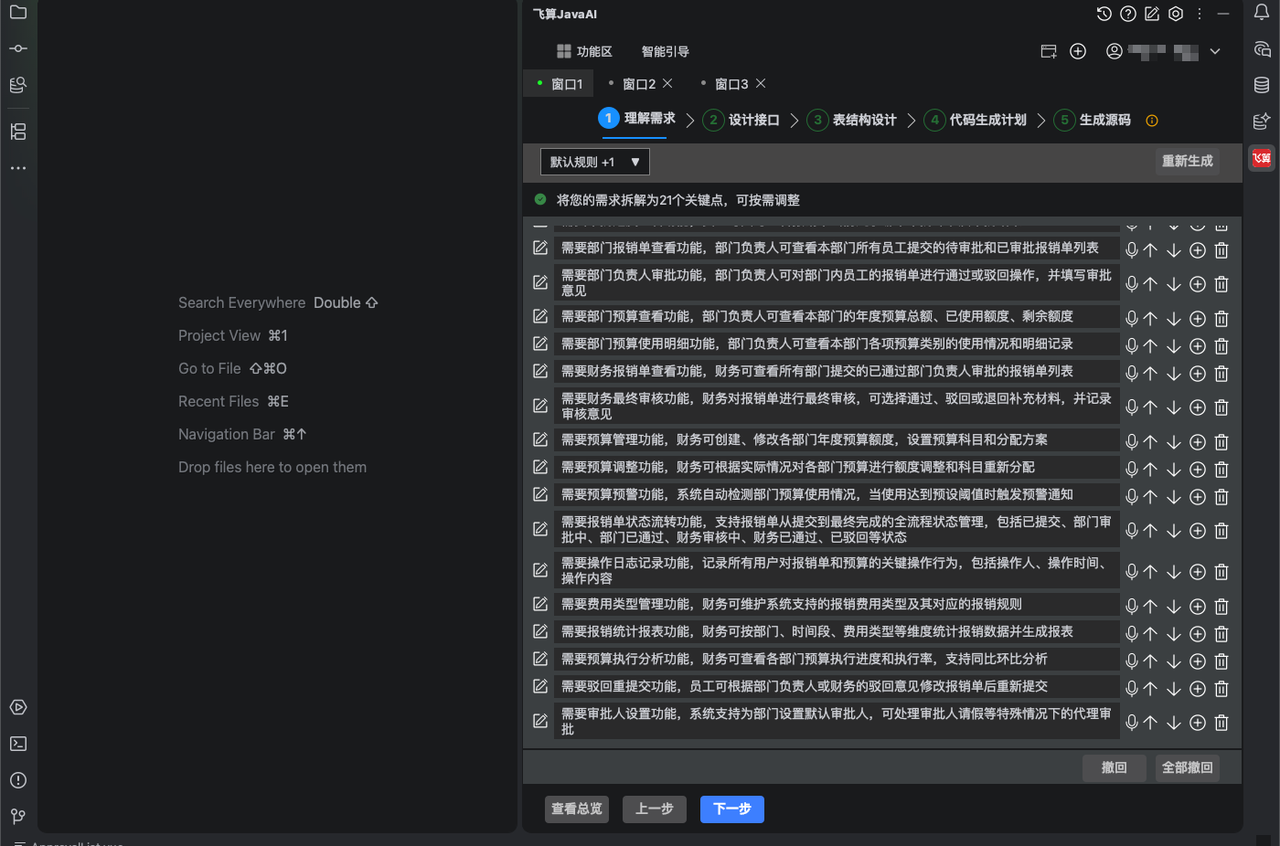Go to step 2 设计接口

point(741,120)
